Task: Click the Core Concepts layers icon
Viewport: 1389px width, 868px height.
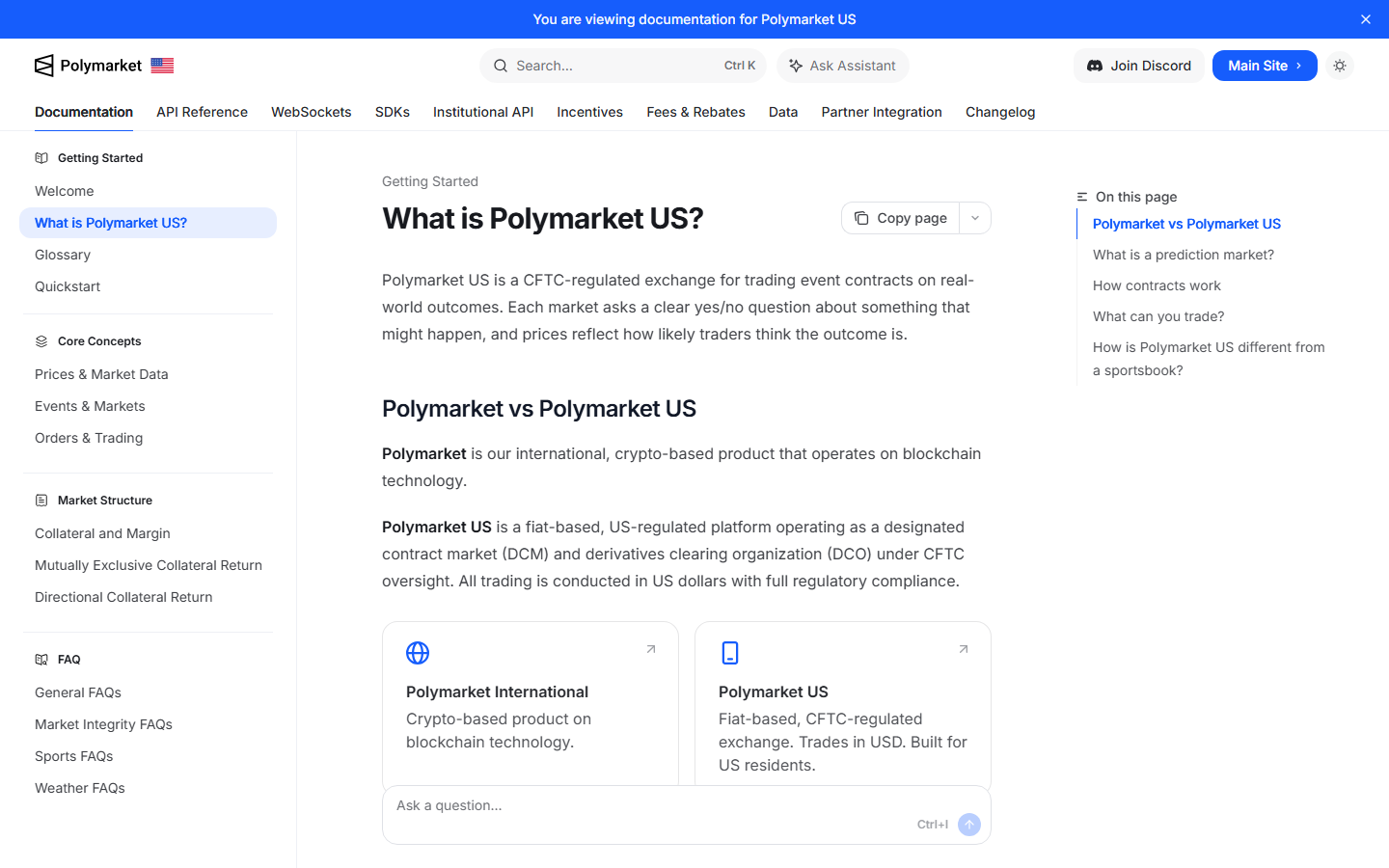Action: click(x=41, y=341)
